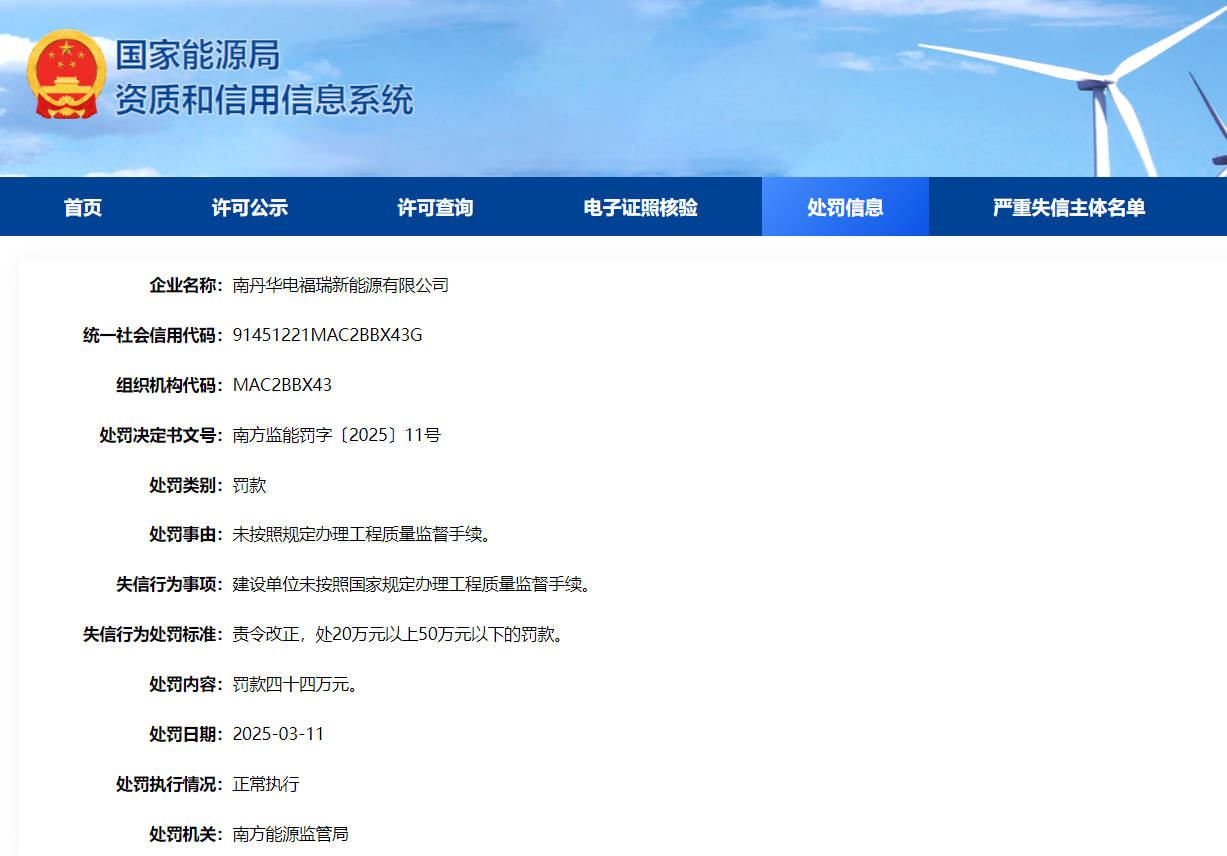
Task: Click the text 建设单位未按照国家规定办理工程质量监督手续。
Action: tap(412, 584)
